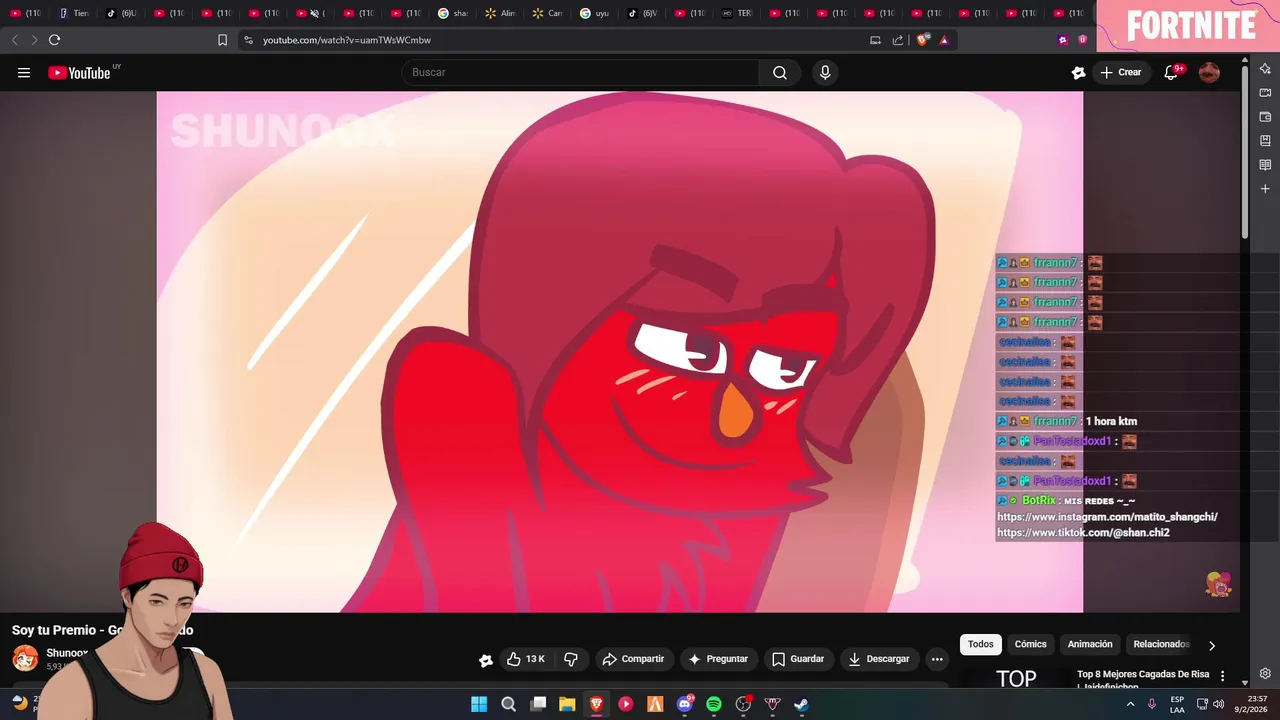This screenshot has height=720, width=1280.
Task: Save video with Guardar button
Action: pyautogui.click(x=798, y=659)
